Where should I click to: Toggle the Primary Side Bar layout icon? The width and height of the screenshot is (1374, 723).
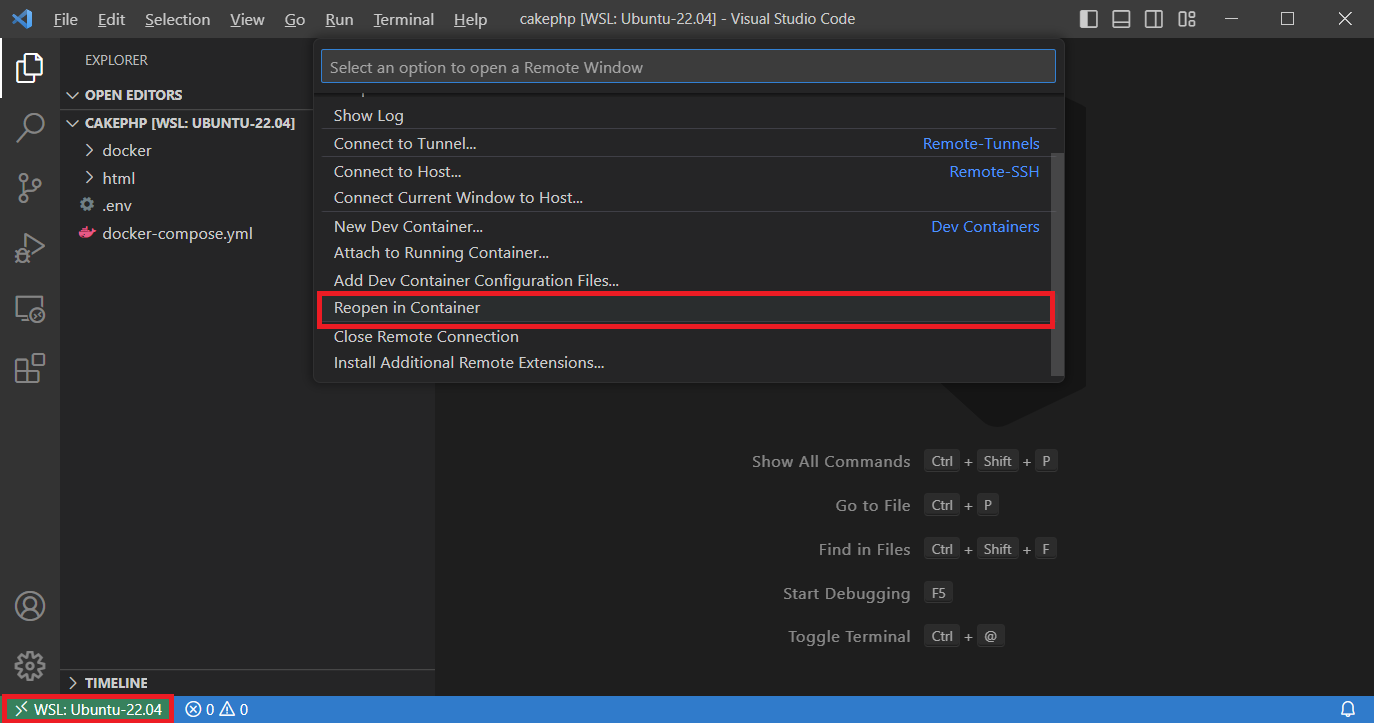tap(1089, 19)
